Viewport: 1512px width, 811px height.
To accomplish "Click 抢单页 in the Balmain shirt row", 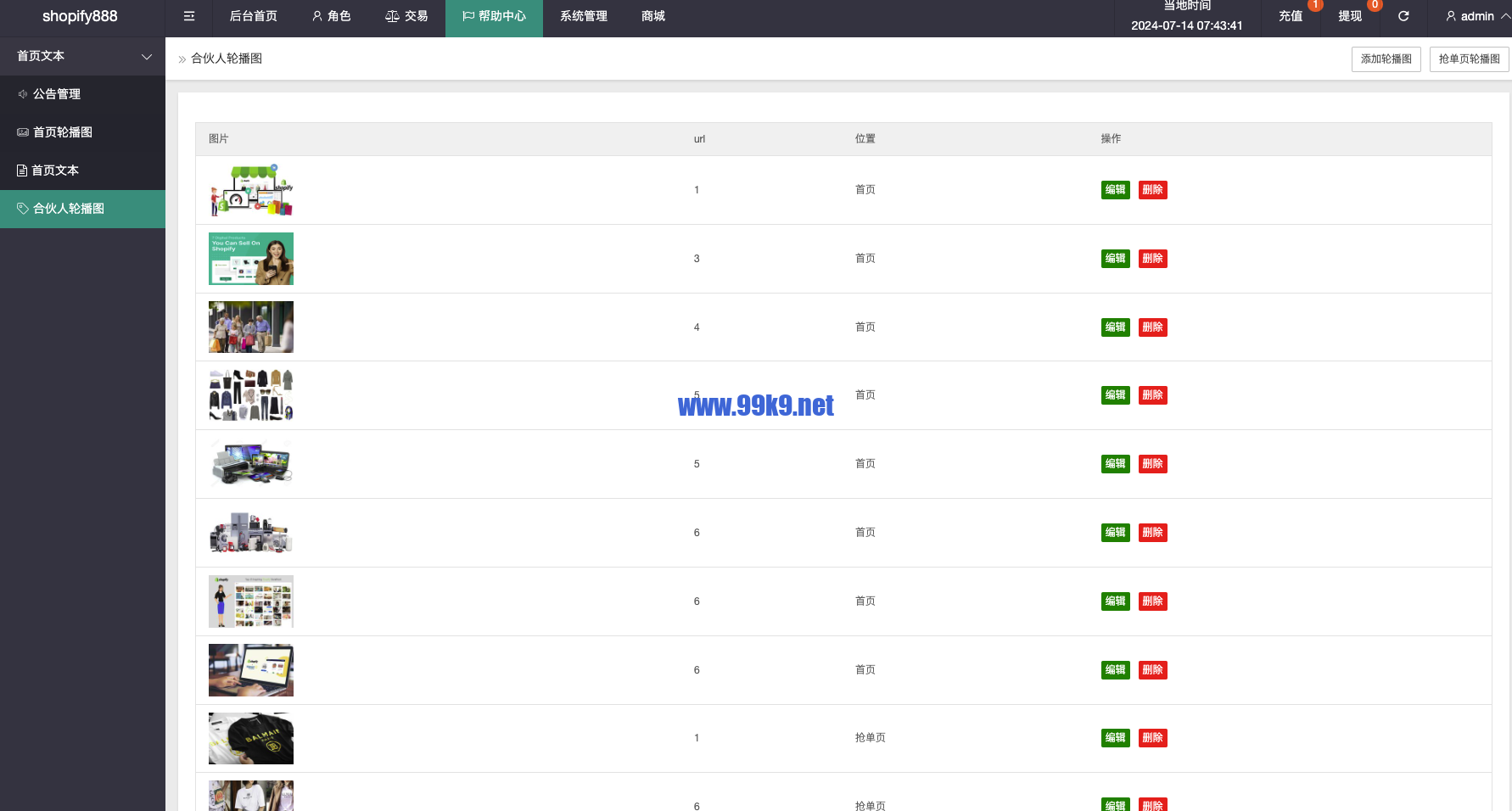I will (871, 738).
